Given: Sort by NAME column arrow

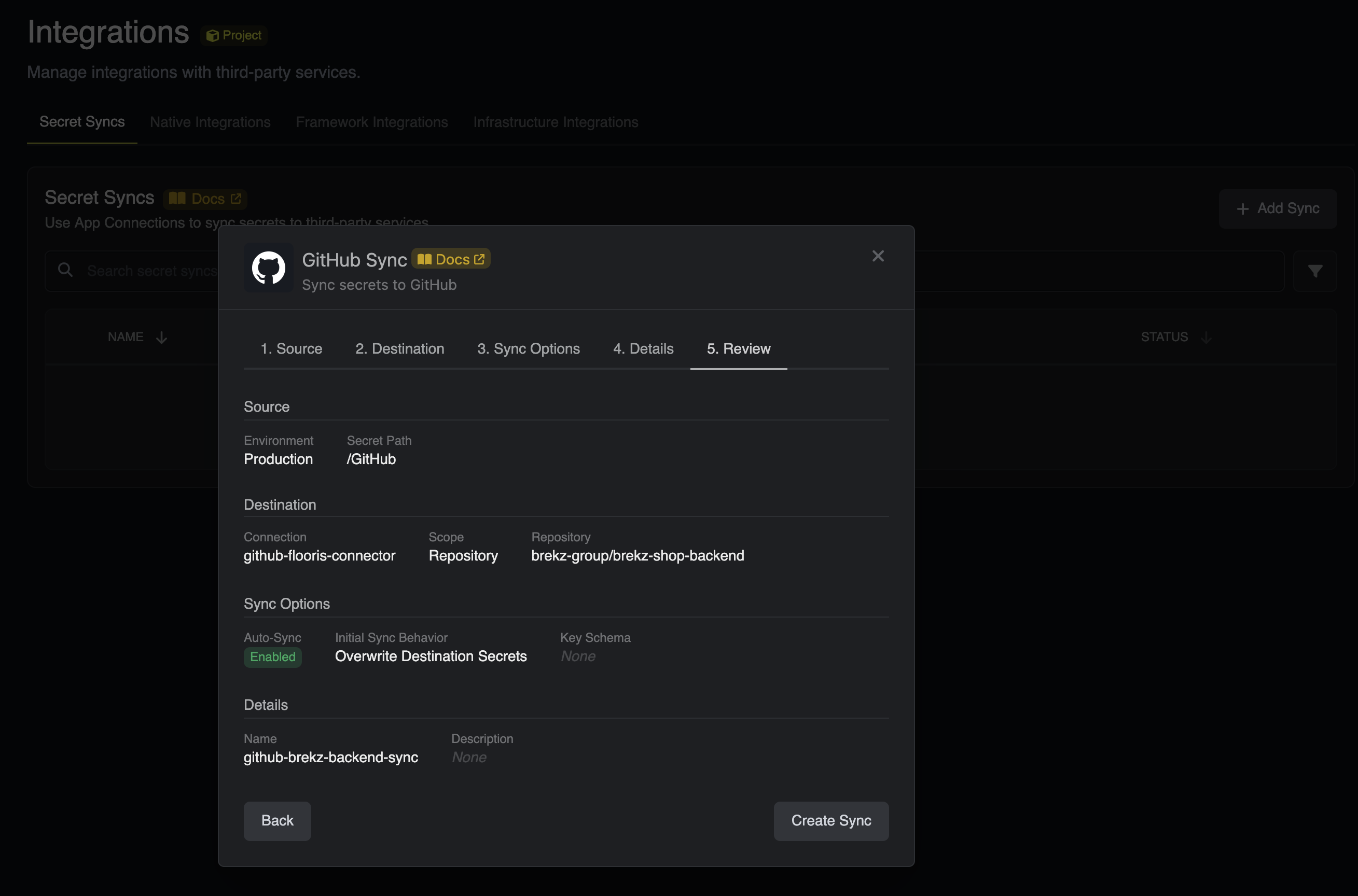Looking at the screenshot, I should pos(162,338).
